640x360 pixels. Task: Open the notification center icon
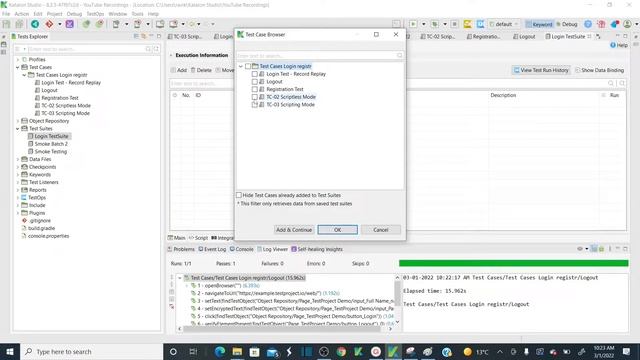(627, 351)
